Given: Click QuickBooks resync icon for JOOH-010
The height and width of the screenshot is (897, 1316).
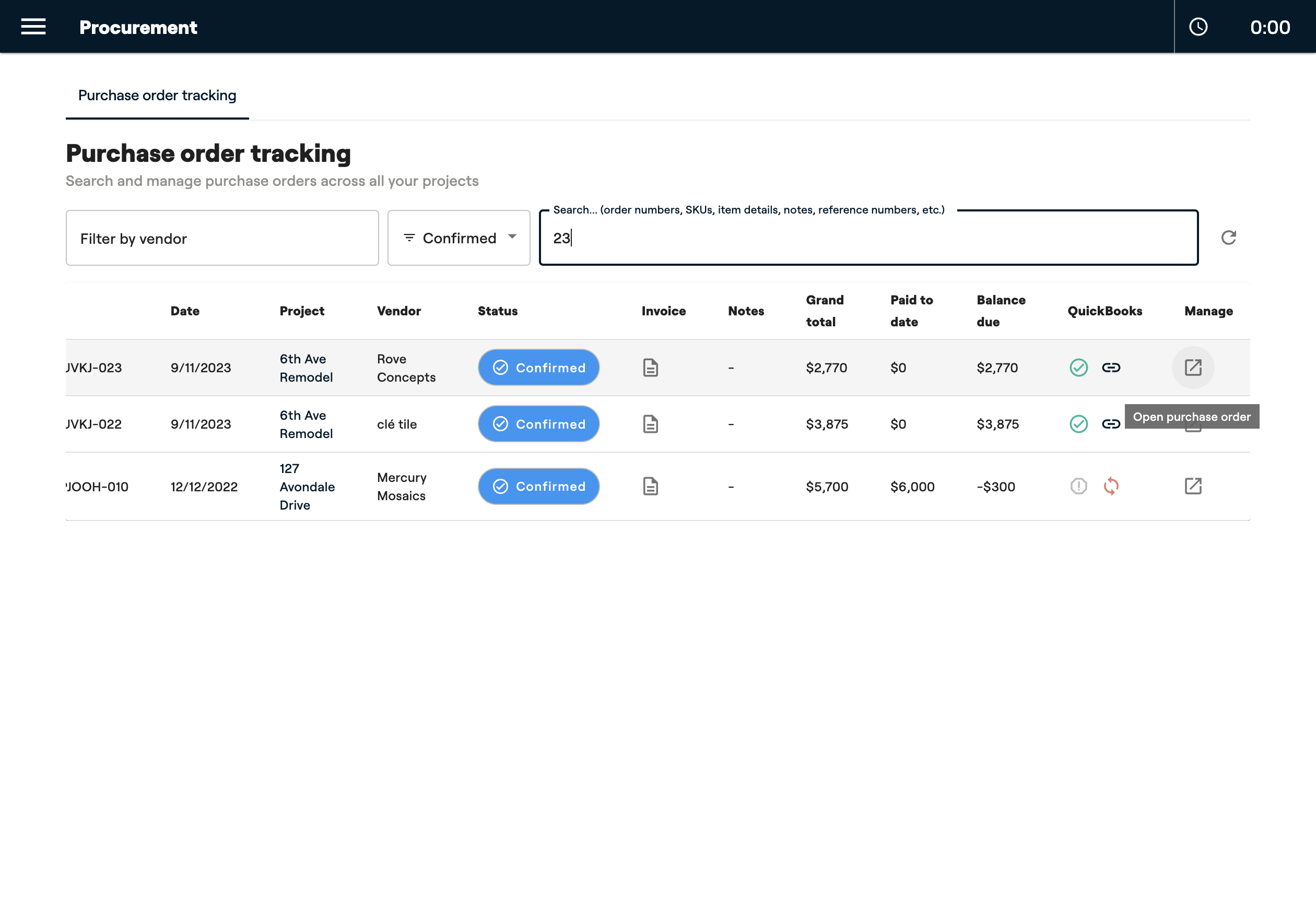Looking at the screenshot, I should (x=1111, y=487).
